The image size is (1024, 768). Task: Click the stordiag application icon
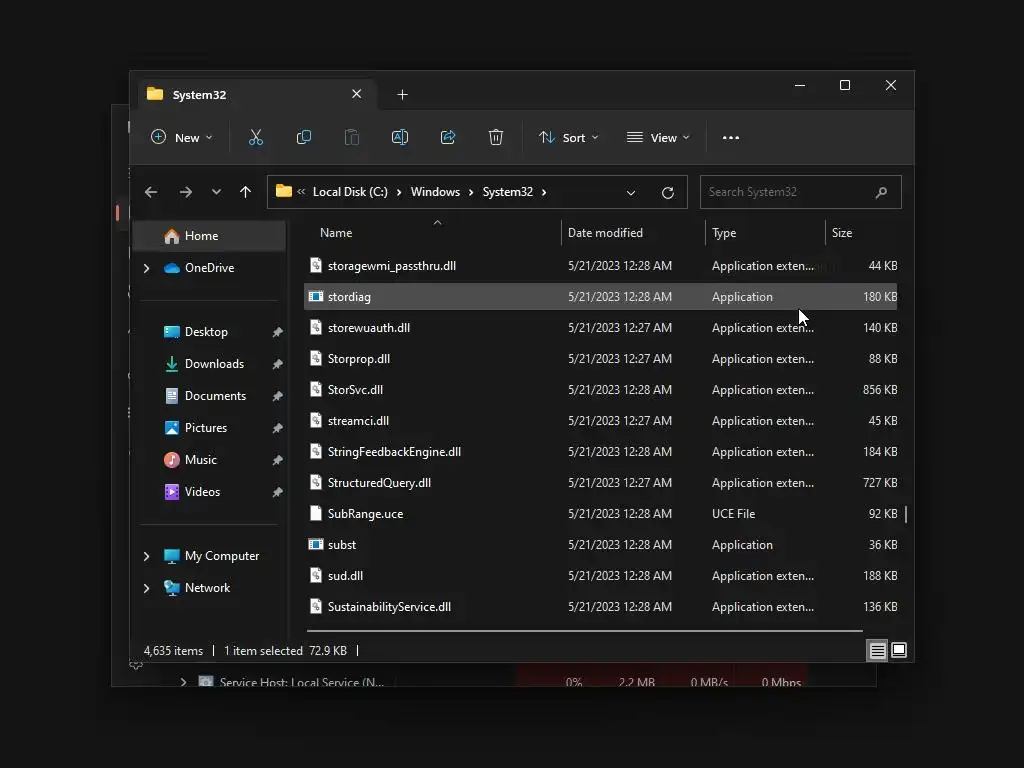pyautogui.click(x=316, y=296)
